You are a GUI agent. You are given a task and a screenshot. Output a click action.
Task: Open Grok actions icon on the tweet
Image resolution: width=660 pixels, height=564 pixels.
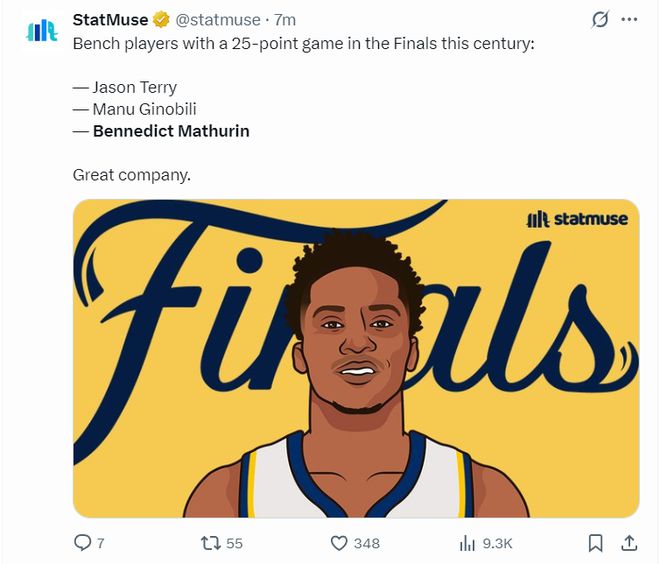[x=601, y=20]
